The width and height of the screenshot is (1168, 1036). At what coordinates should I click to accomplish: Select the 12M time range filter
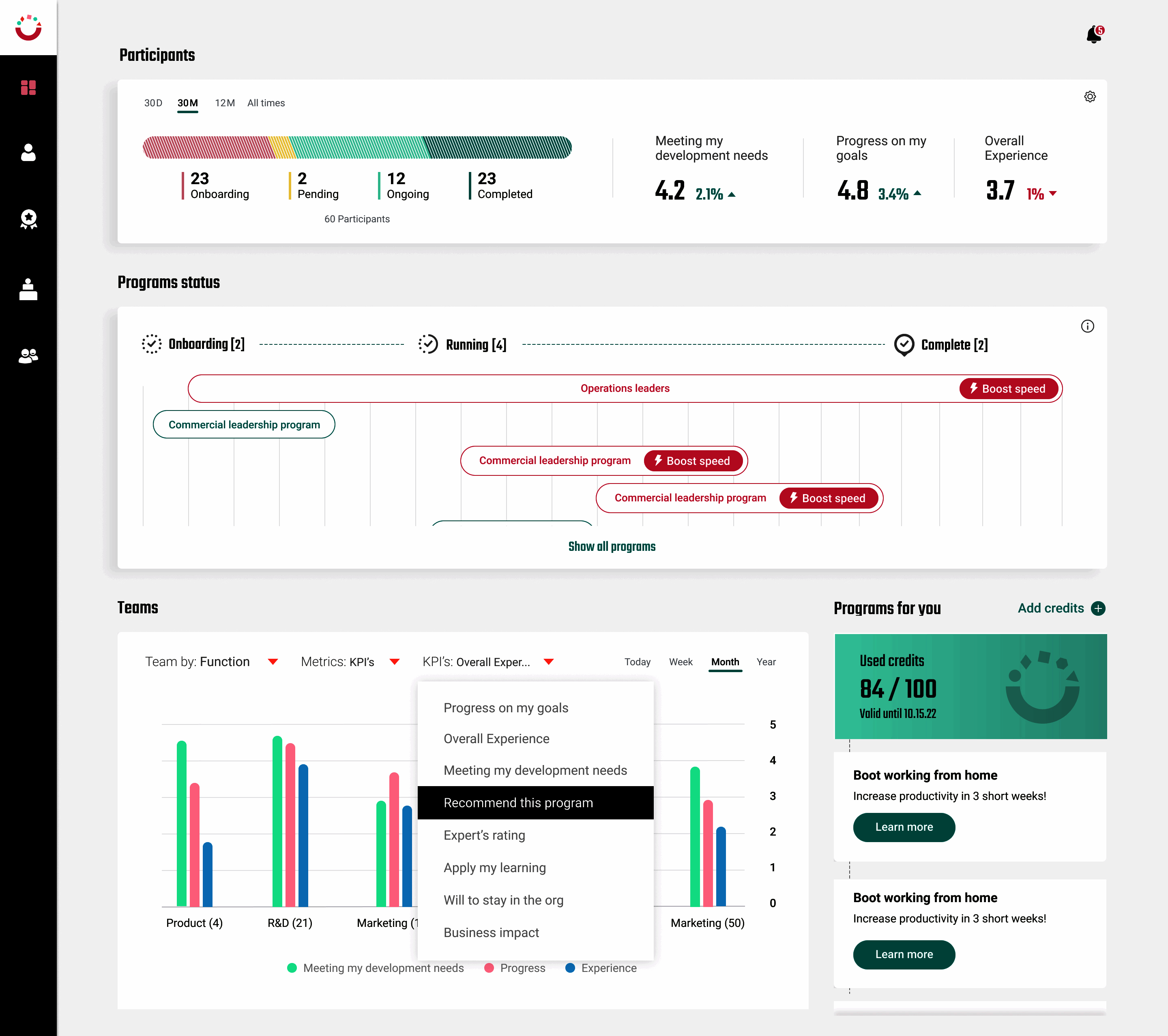225,103
